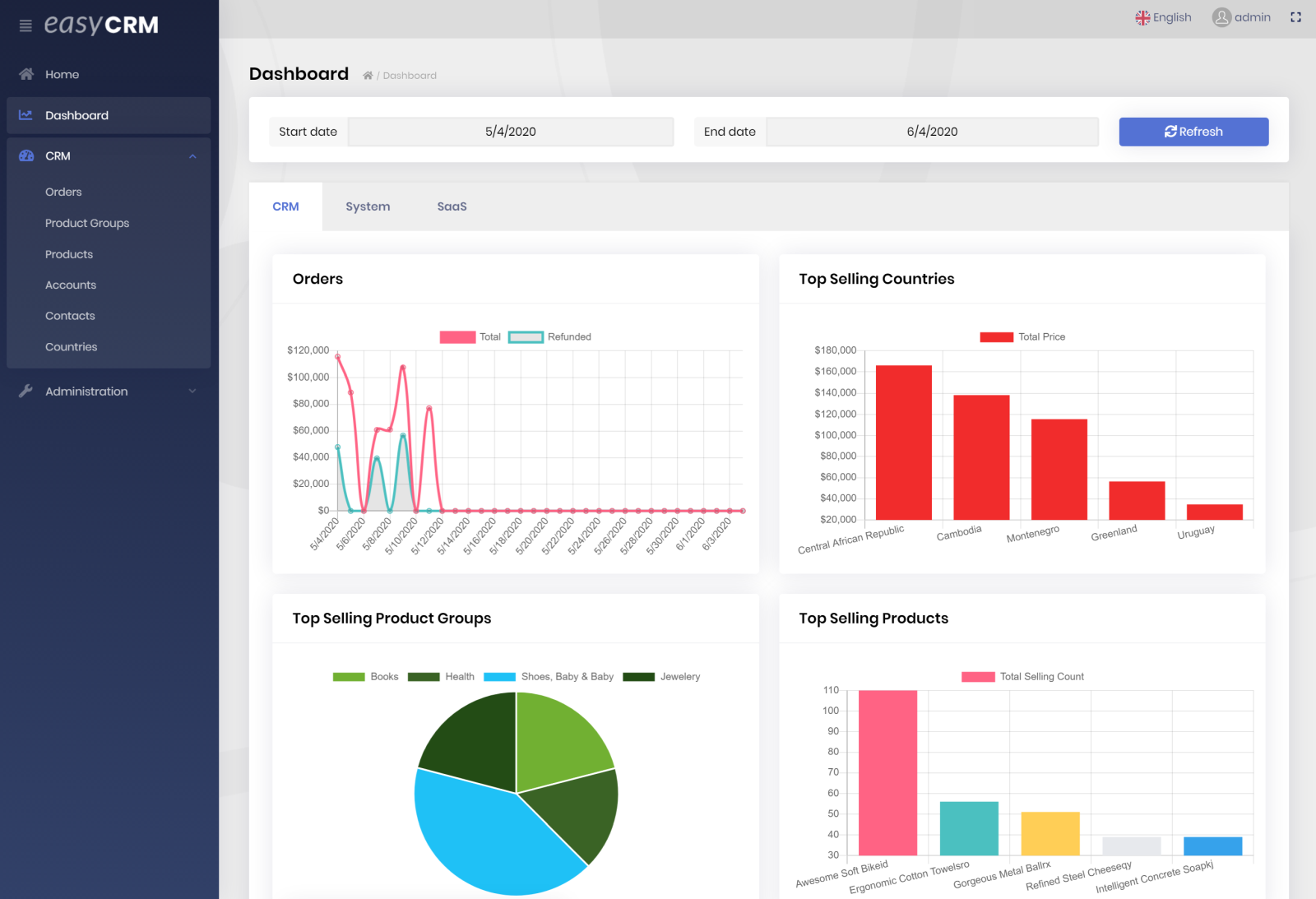Open the Countries page from sidebar

(71, 346)
